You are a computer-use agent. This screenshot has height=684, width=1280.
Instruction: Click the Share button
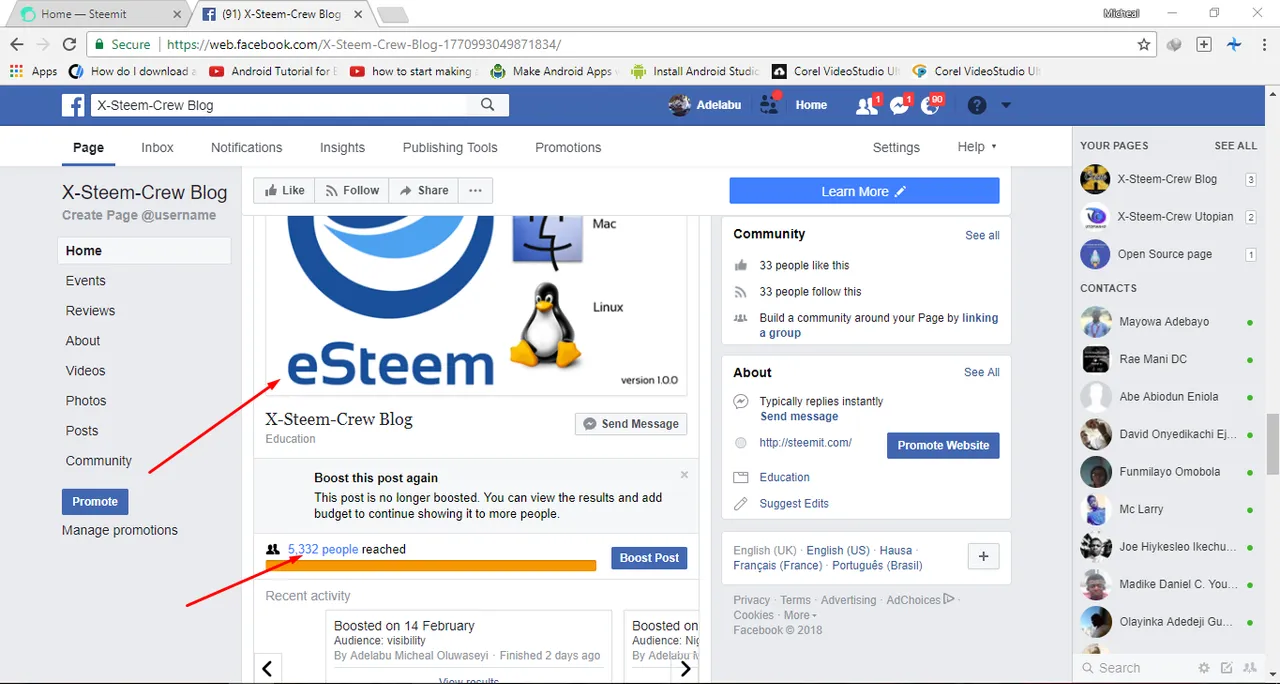click(424, 190)
